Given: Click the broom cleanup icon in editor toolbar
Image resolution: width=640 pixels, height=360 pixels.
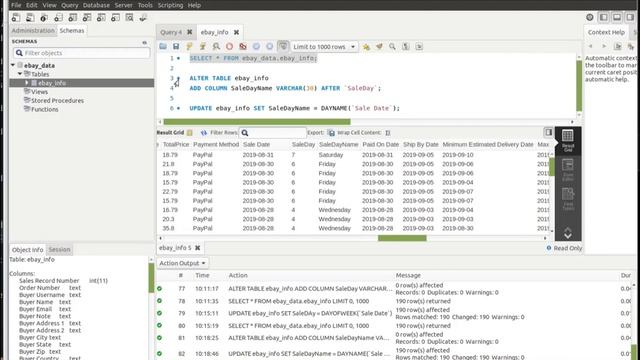Looking at the screenshot, I should [379, 47].
